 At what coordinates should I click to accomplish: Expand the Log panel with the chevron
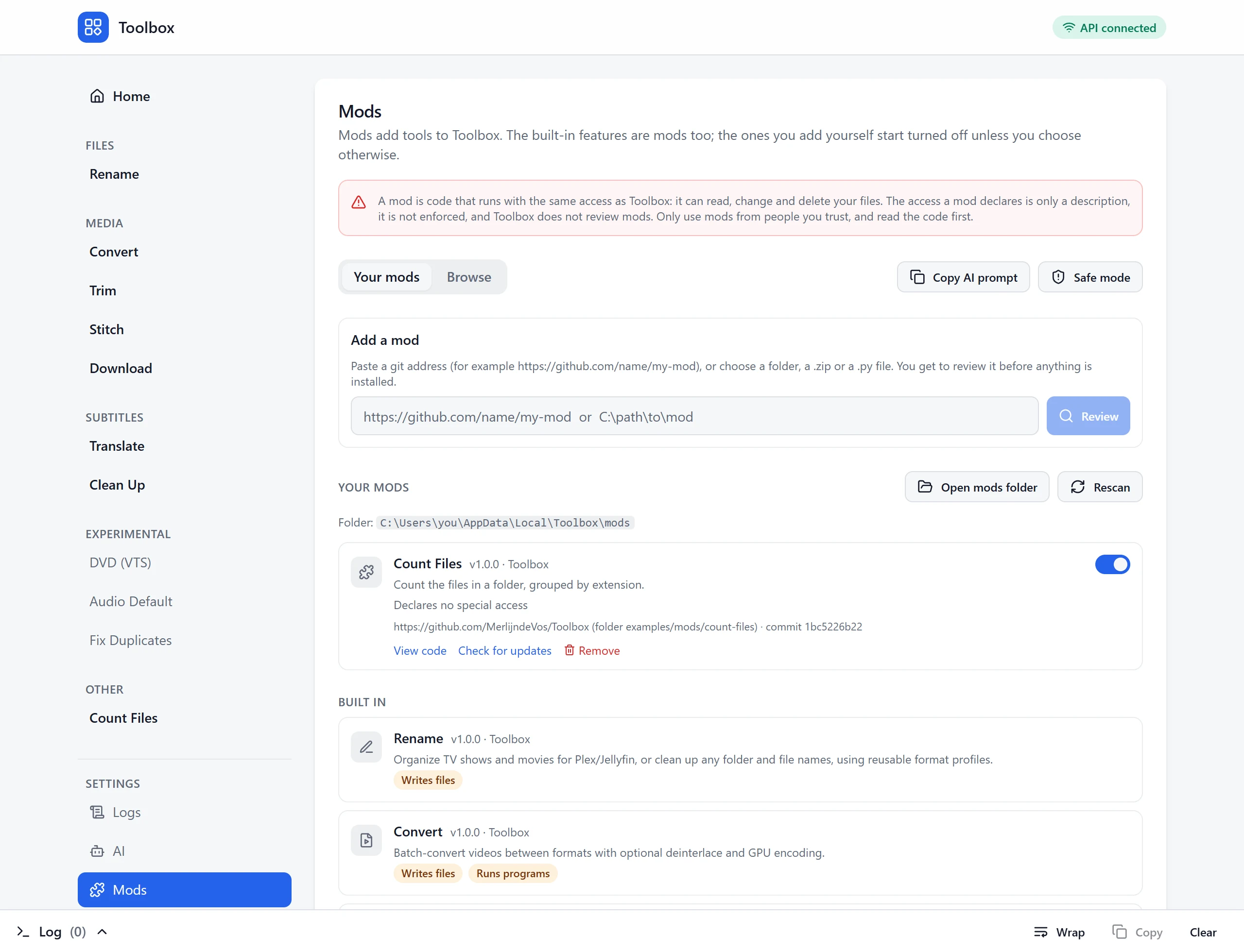[x=102, y=932]
